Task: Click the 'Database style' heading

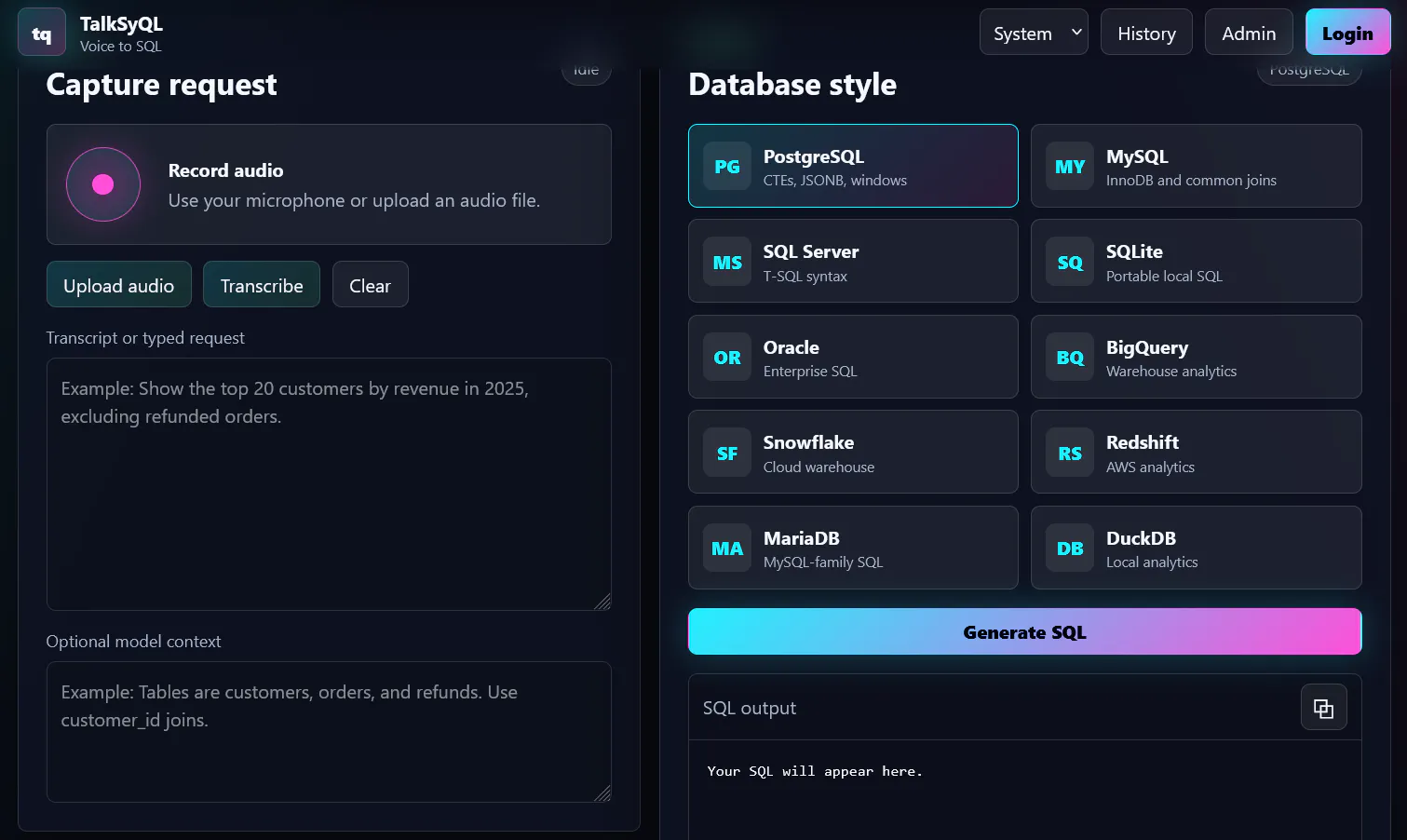Action: click(792, 85)
